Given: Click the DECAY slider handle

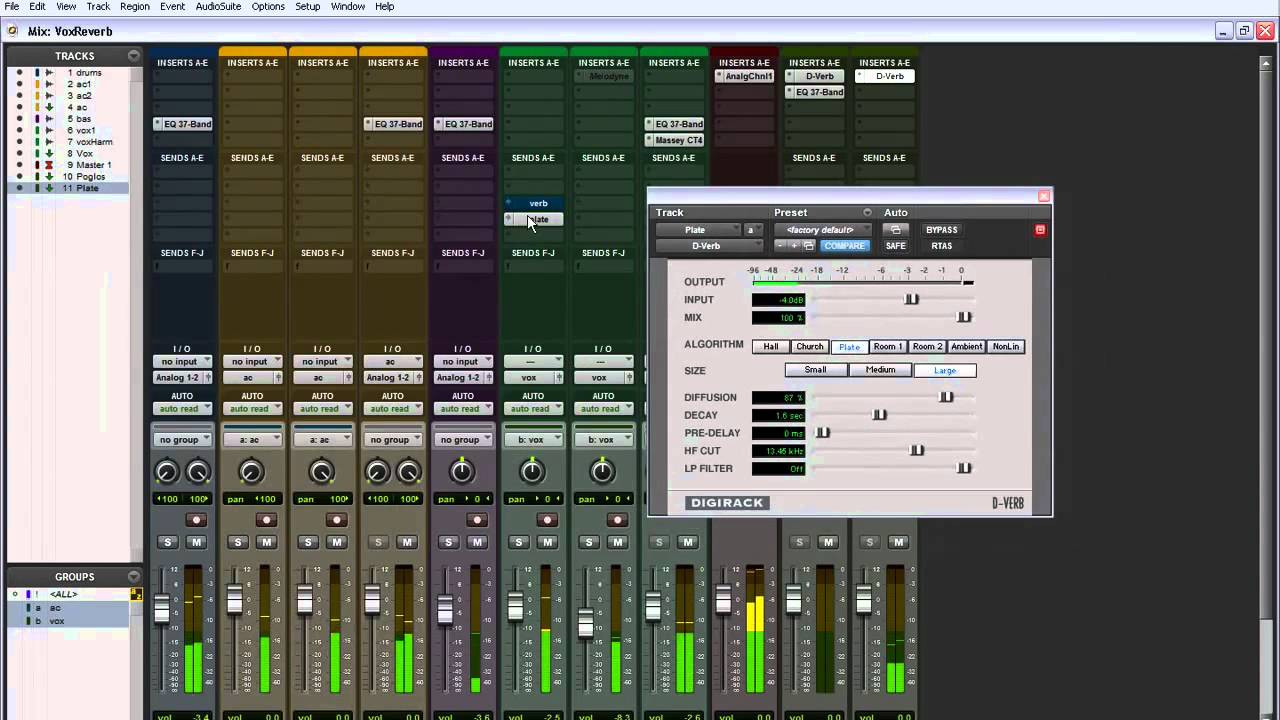Looking at the screenshot, I should tap(879, 415).
